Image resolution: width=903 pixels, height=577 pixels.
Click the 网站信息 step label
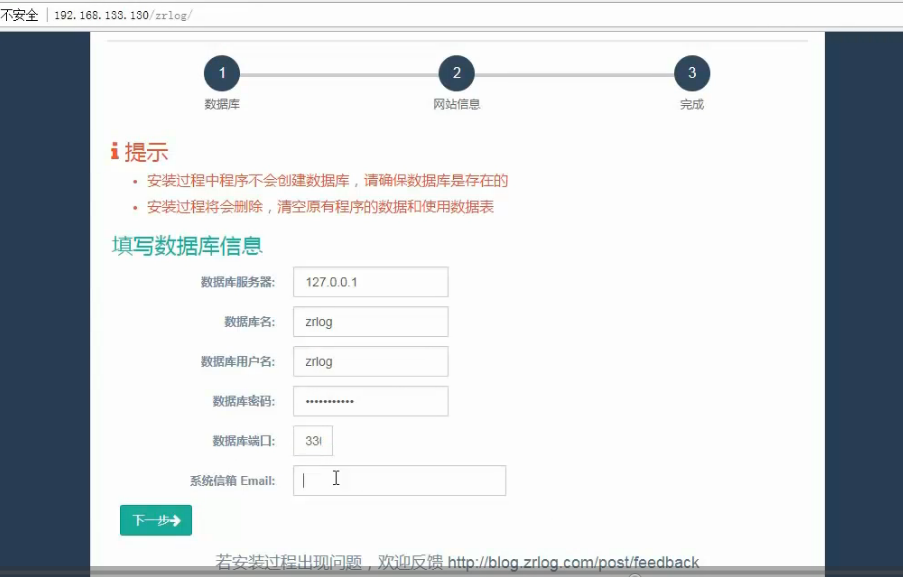pos(457,104)
